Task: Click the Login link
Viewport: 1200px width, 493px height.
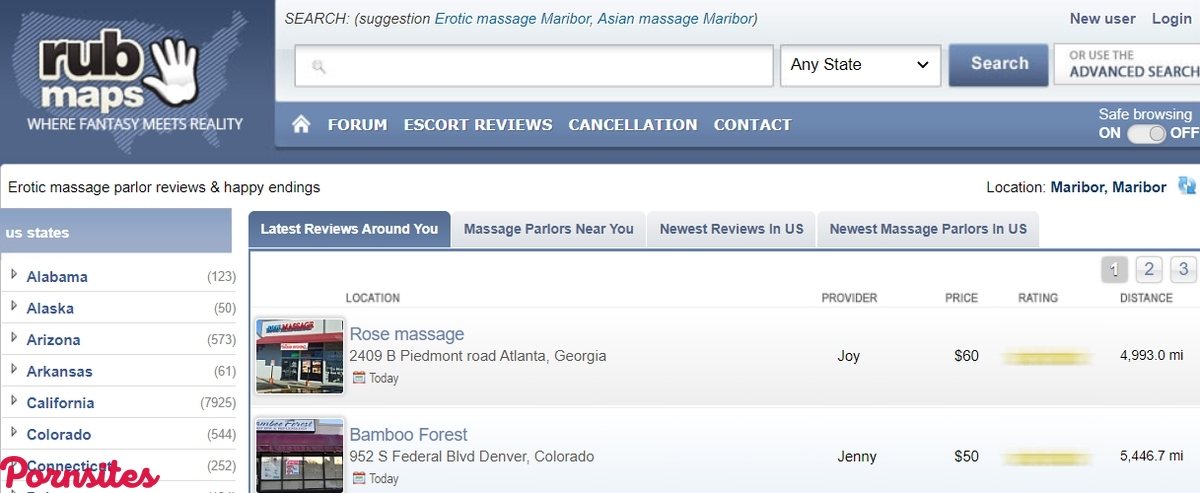Action: click(1171, 19)
